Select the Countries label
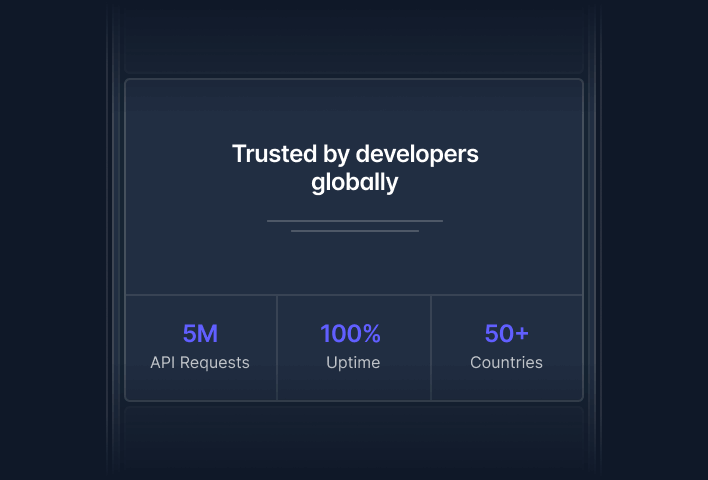Image resolution: width=708 pixels, height=480 pixels. click(506, 362)
